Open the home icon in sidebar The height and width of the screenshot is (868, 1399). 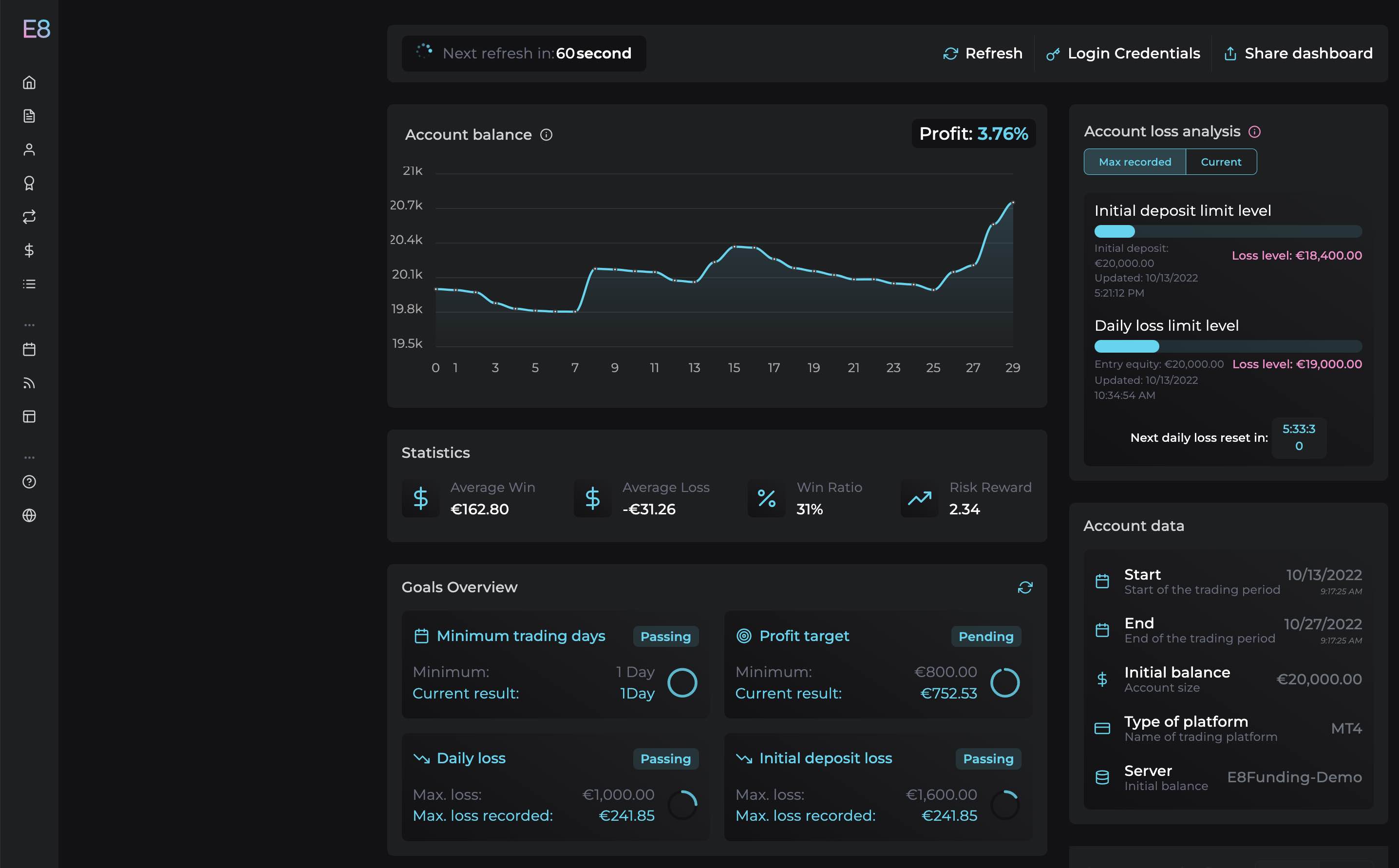pos(29,83)
